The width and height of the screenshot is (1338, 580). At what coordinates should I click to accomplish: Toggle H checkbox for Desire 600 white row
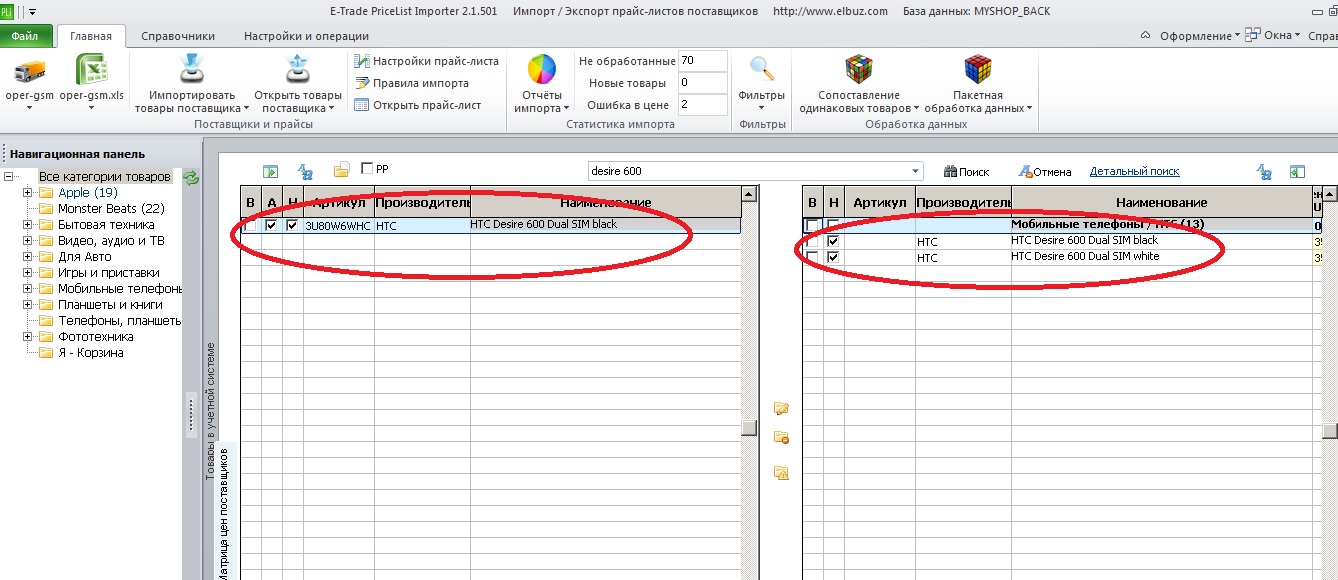click(834, 258)
